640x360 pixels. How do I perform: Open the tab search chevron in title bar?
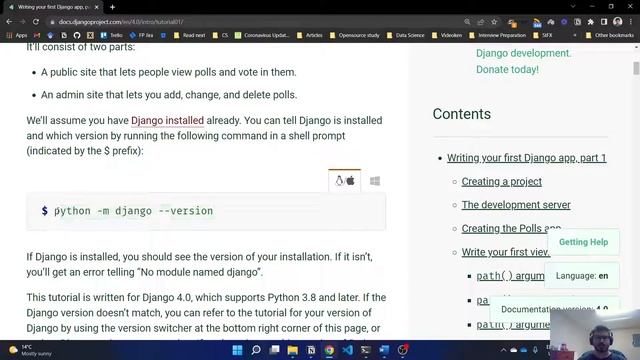pyautogui.click(x=573, y=7)
